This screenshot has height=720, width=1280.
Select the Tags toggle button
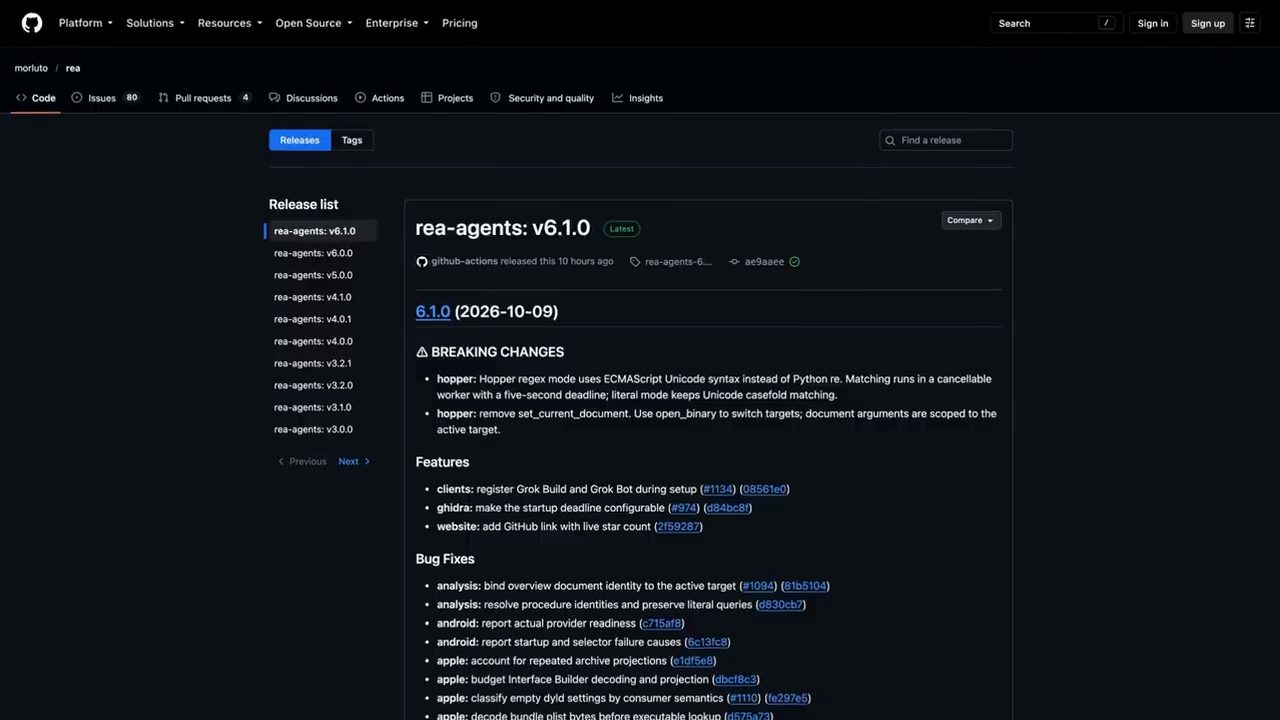click(x=352, y=140)
